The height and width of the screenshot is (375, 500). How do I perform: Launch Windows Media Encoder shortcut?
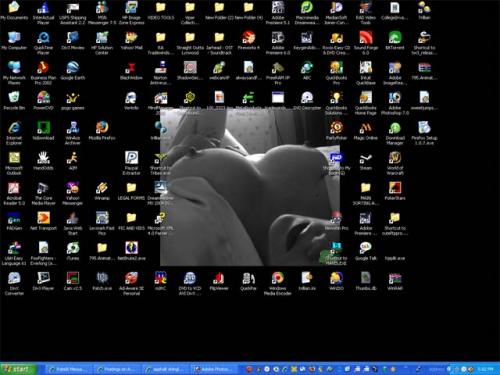pyautogui.click(x=278, y=283)
